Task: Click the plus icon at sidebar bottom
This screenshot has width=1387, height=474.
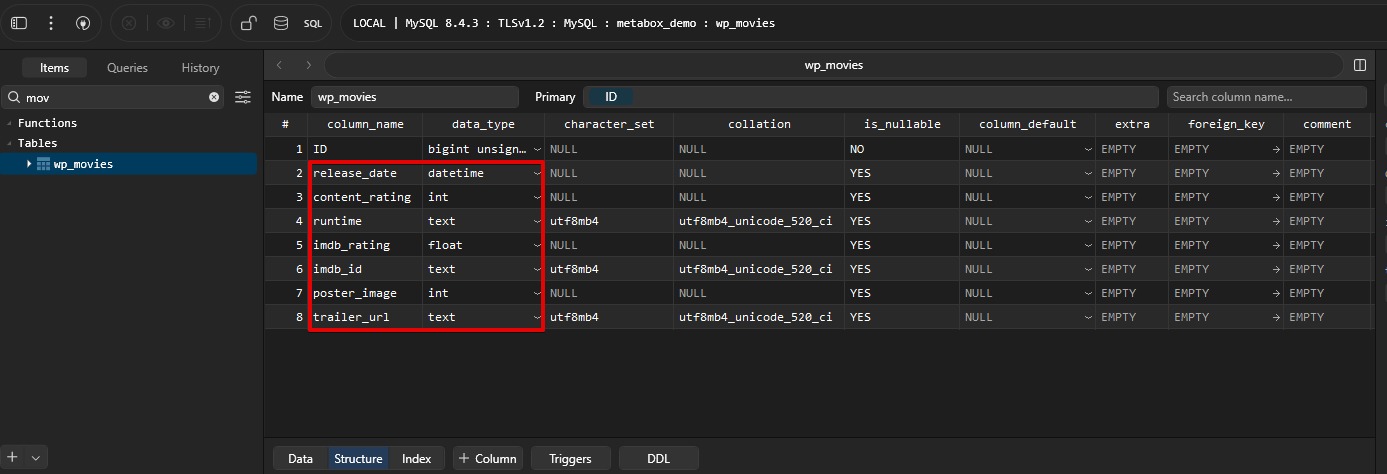Action: coord(13,457)
